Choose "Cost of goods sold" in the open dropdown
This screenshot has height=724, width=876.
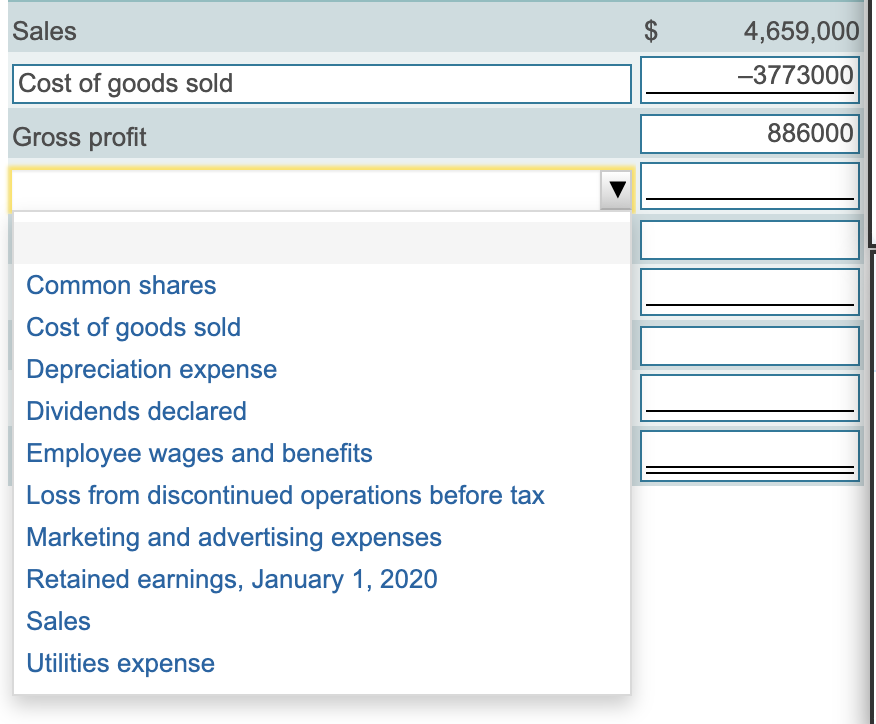tap(133, 327)
